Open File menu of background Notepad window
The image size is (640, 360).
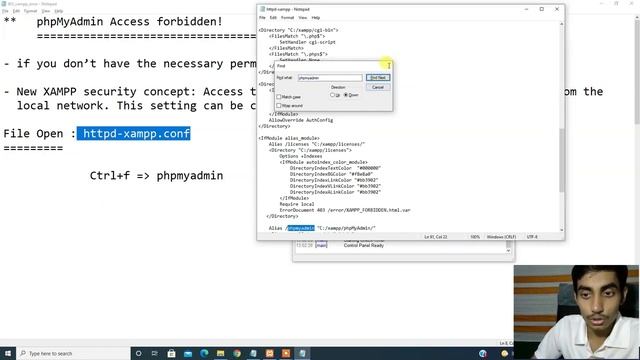pyautogui.click(x=5, y=11)
